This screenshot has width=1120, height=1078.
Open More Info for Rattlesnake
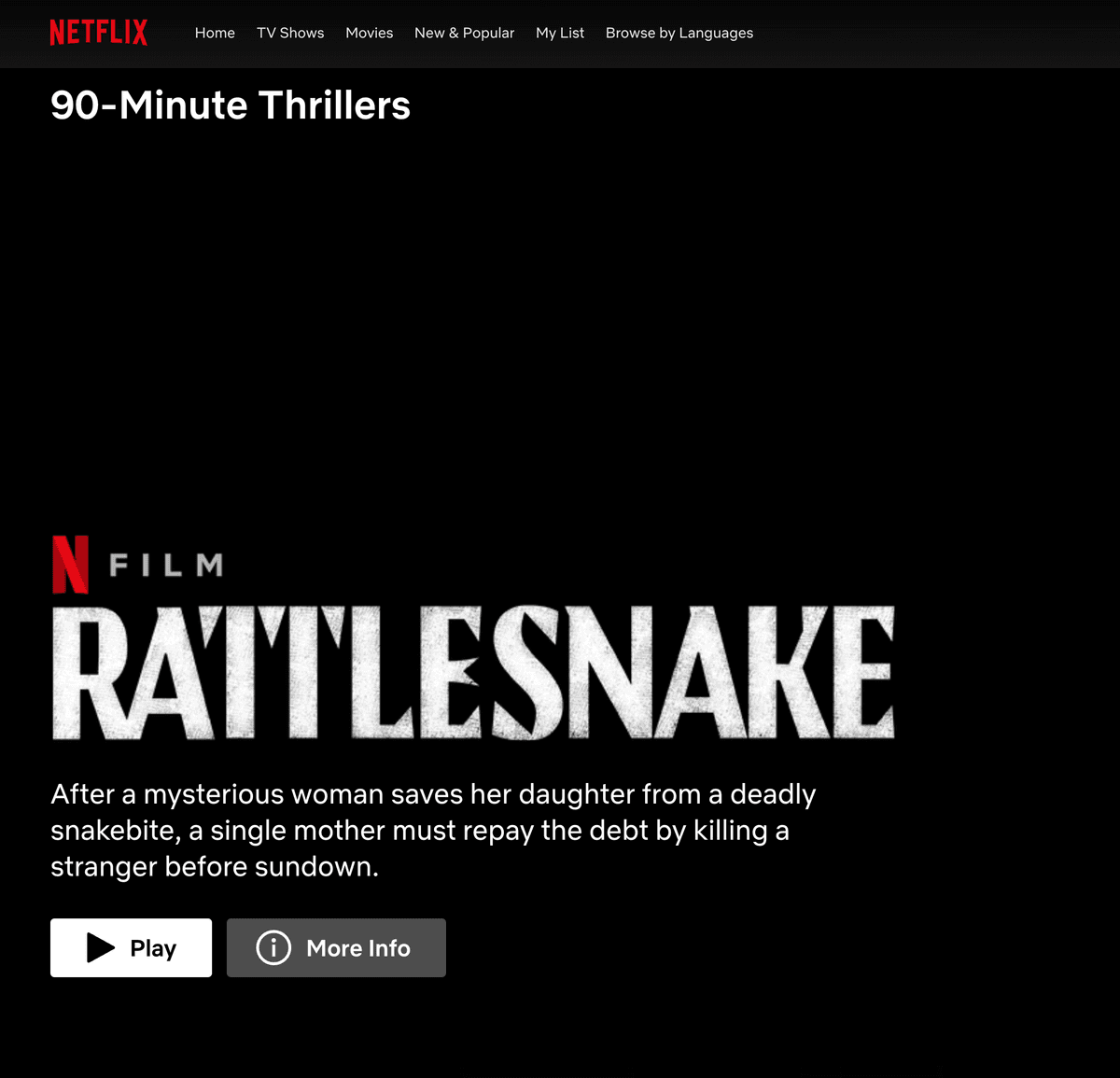[x=336, y=947]
